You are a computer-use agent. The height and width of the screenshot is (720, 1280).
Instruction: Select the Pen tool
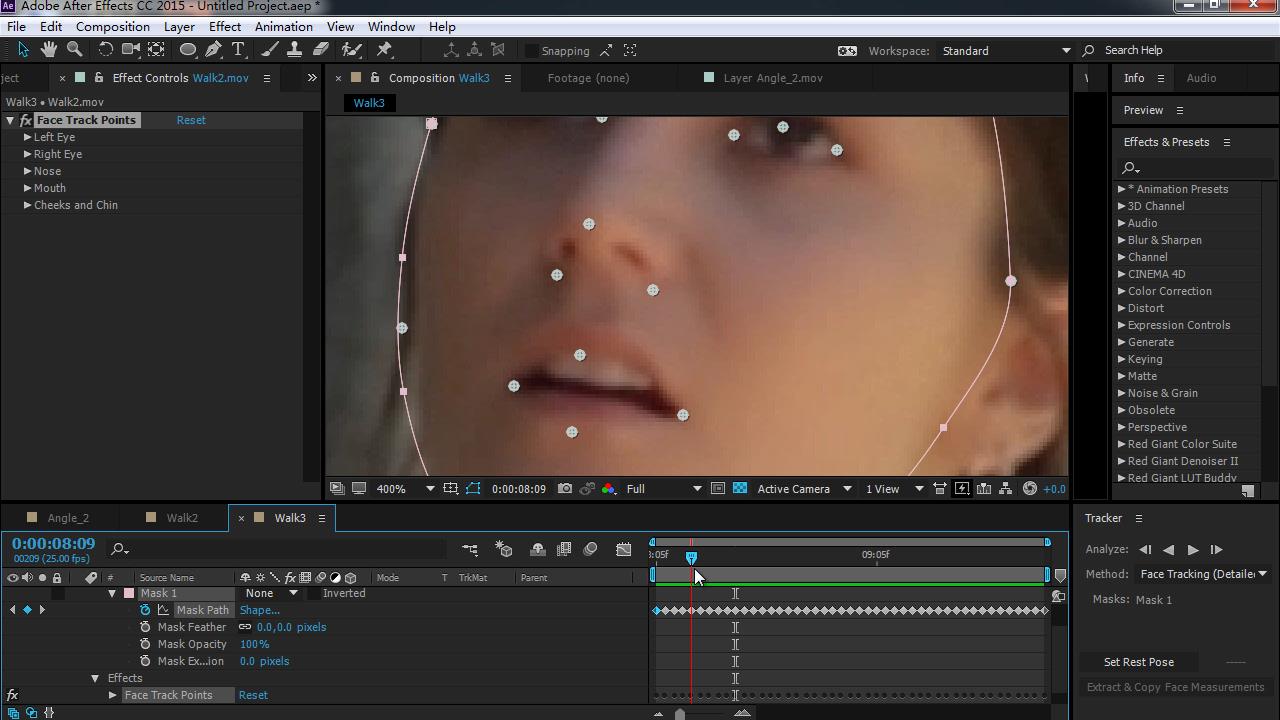[213, 50]
